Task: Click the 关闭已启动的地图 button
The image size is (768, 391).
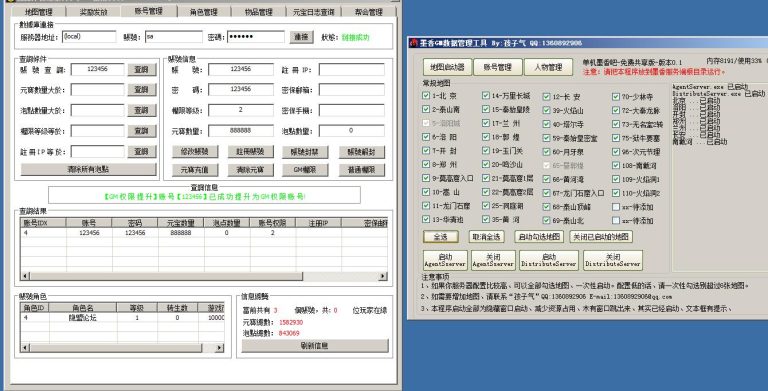Action: (601, 237)
